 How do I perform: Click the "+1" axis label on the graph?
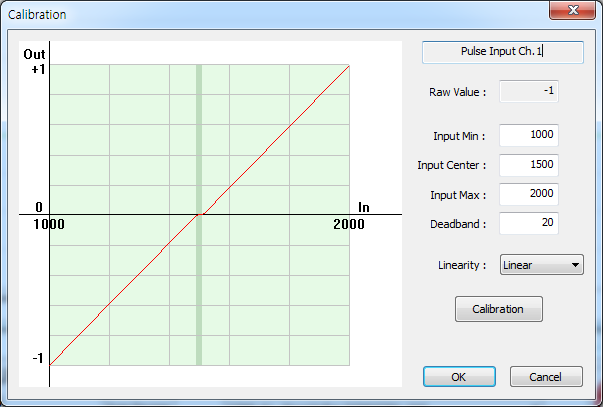point(38,70)
